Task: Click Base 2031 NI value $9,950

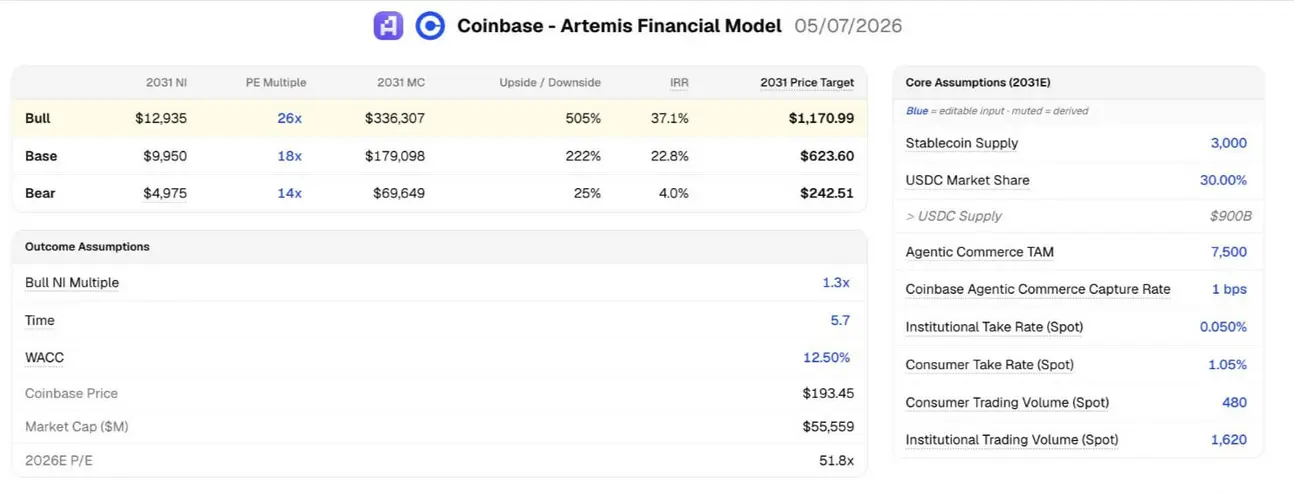Action: click(x=165, y=156)
